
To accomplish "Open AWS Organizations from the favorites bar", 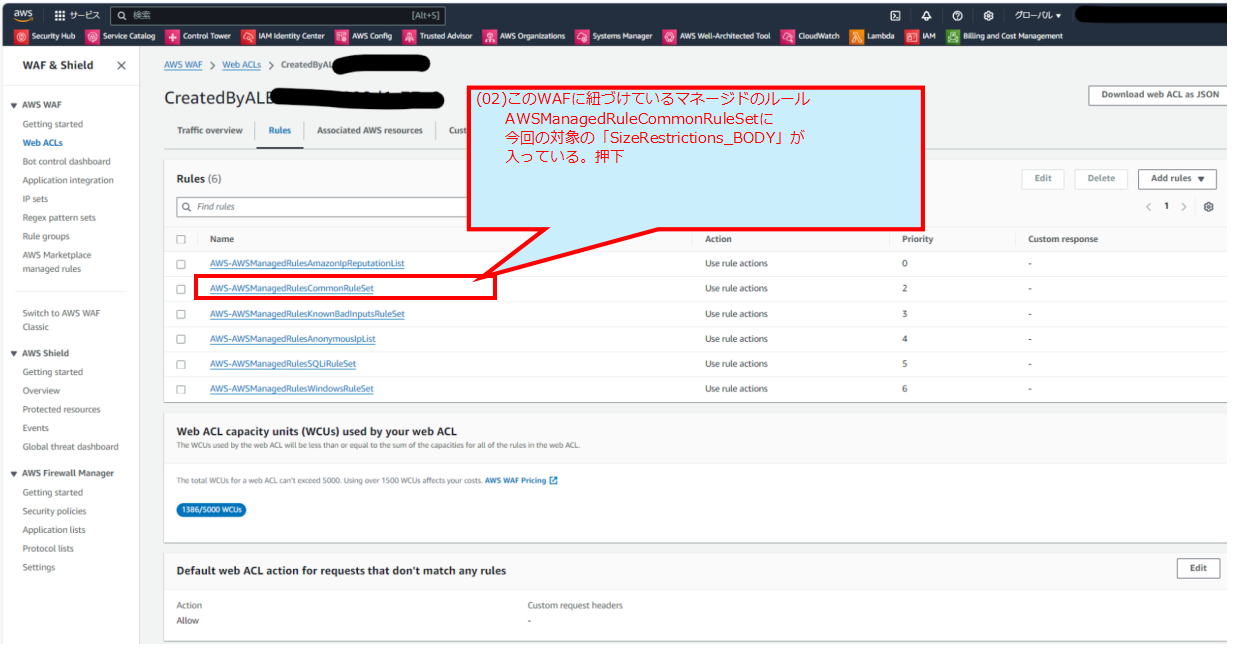I will (x=524, y=36).
